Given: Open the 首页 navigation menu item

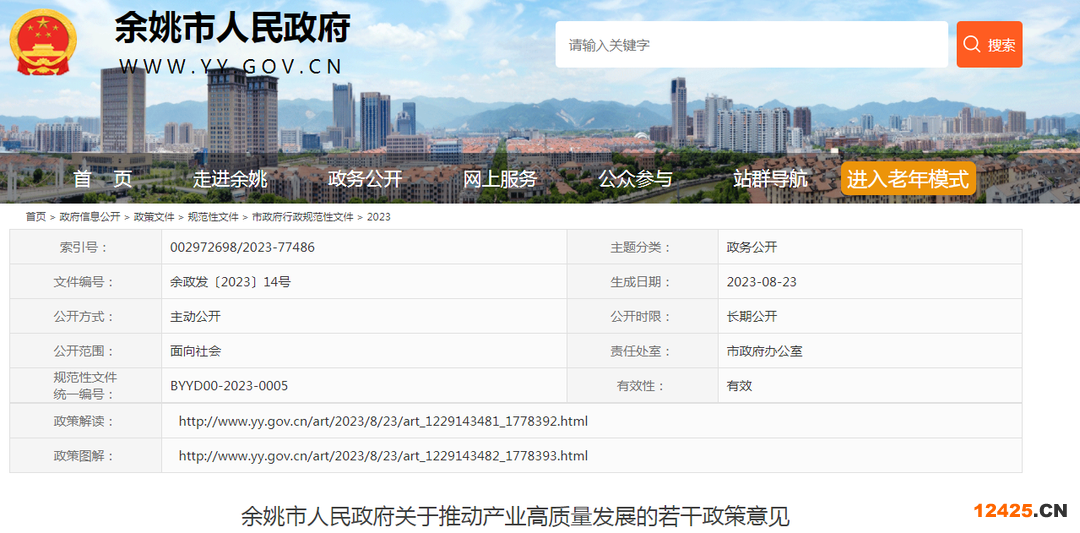Looking at the screenshot, I should click(x=103, y=179).
